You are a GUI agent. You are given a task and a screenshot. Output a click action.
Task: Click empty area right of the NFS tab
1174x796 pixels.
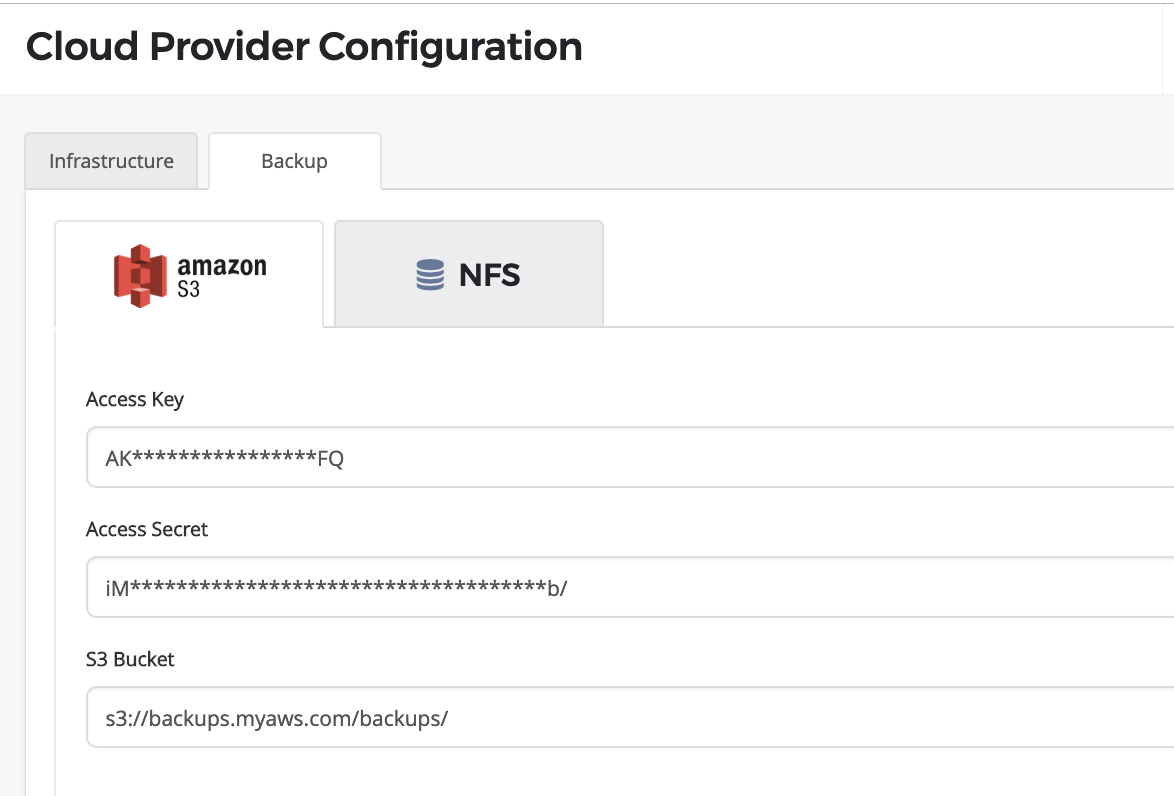click(x=888, y=273)
